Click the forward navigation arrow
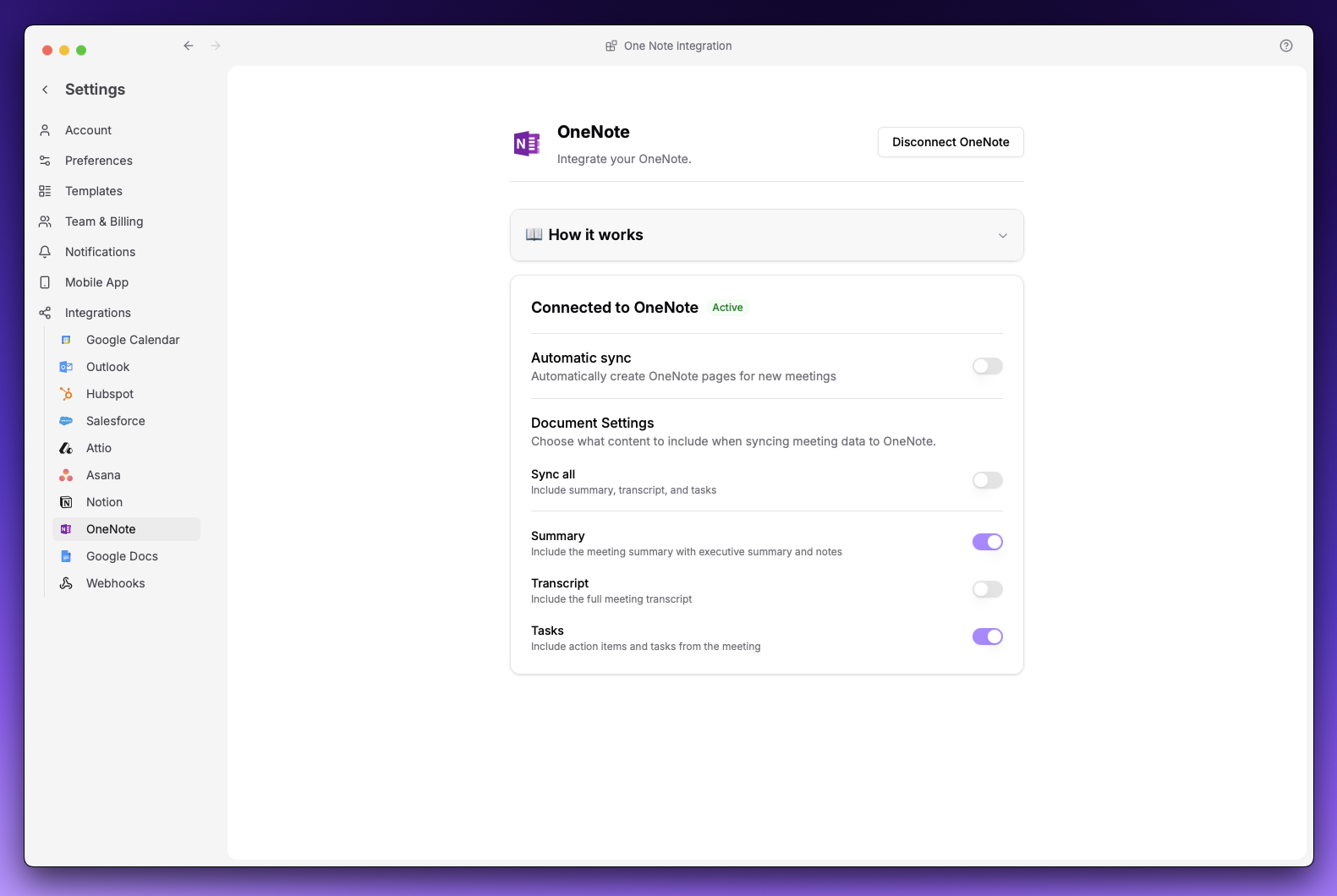1337x896 pixels. click(216, 46)
